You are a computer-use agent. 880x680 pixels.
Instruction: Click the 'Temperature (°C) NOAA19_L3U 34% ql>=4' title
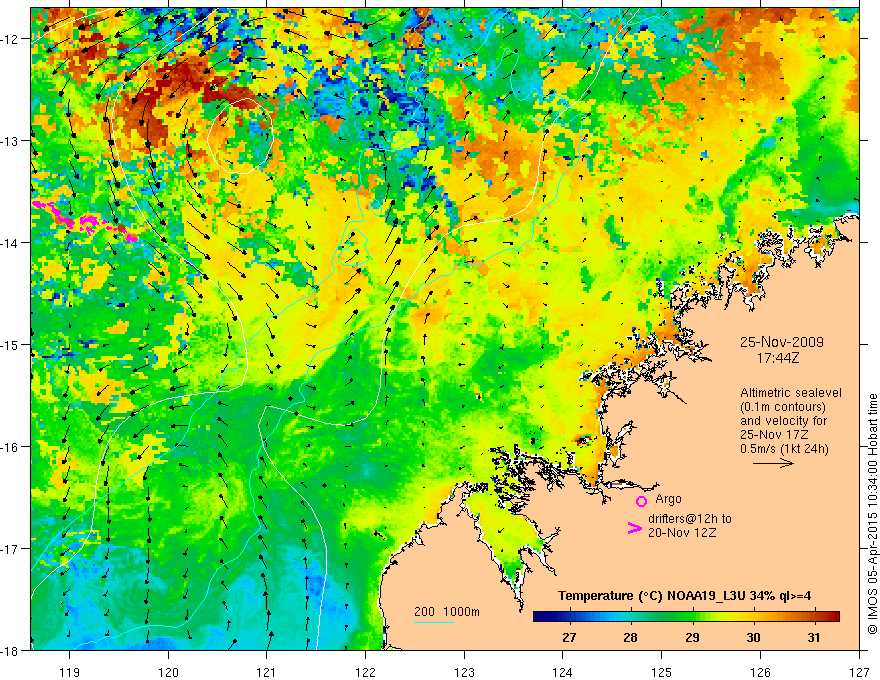684,596
